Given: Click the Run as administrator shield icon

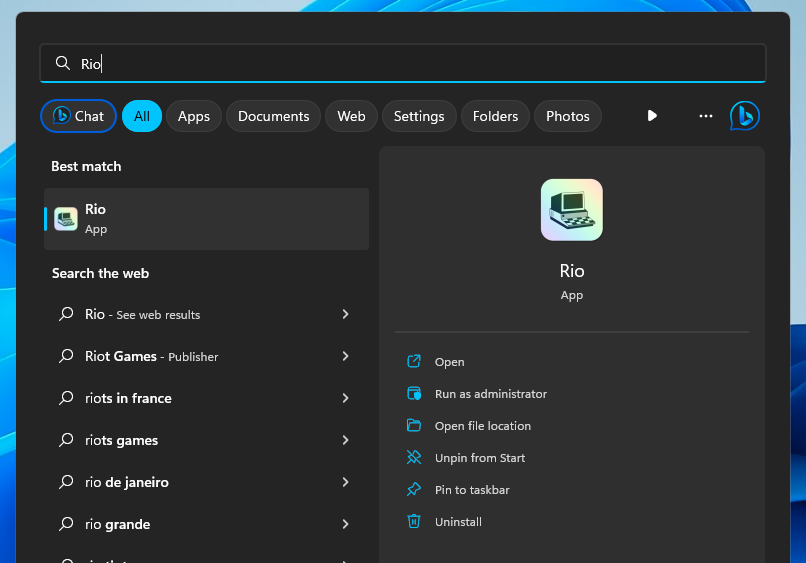Looking at the screenshot, I should pos(414,394).
